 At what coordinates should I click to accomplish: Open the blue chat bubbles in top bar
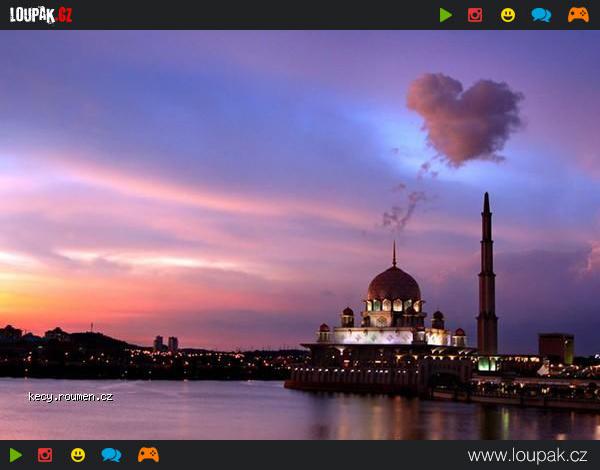[x=541, y=15]
